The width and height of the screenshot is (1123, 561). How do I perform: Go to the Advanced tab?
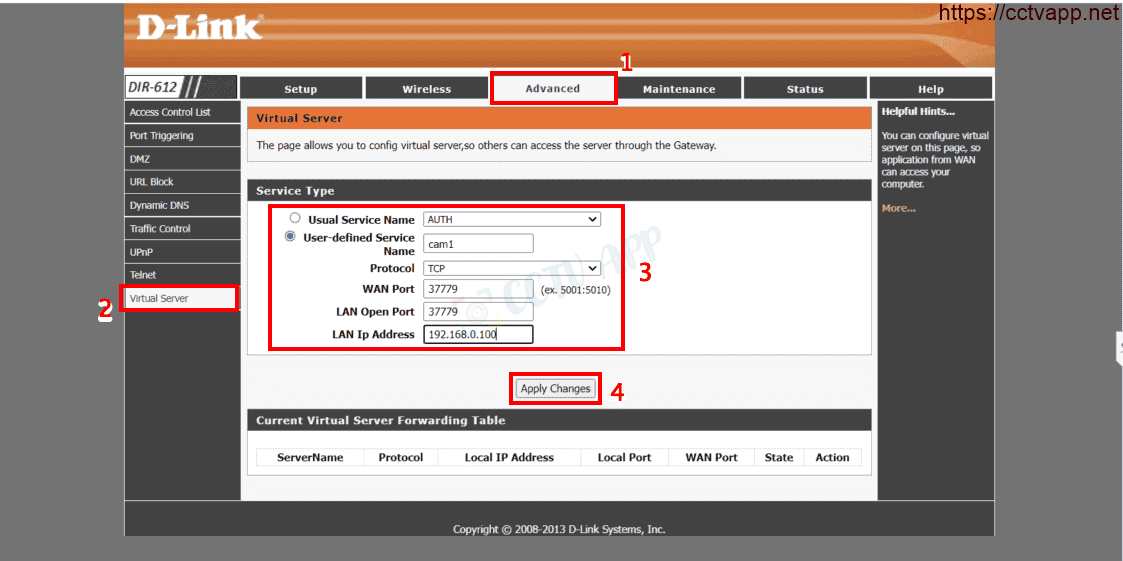point(553,89)
